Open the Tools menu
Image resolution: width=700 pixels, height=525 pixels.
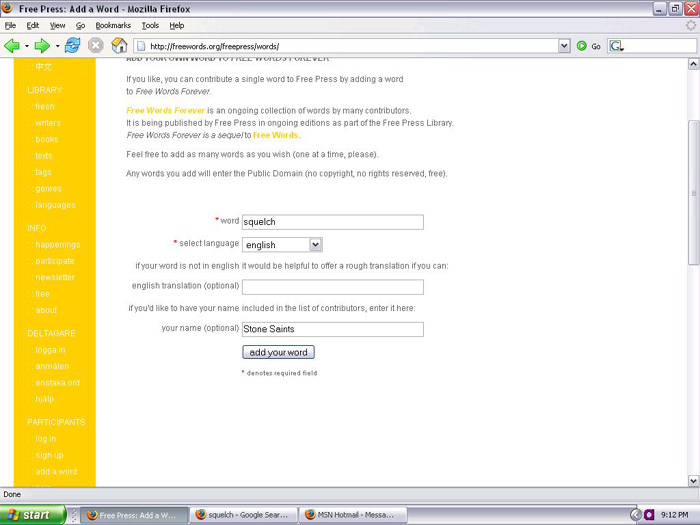[150, 25]
